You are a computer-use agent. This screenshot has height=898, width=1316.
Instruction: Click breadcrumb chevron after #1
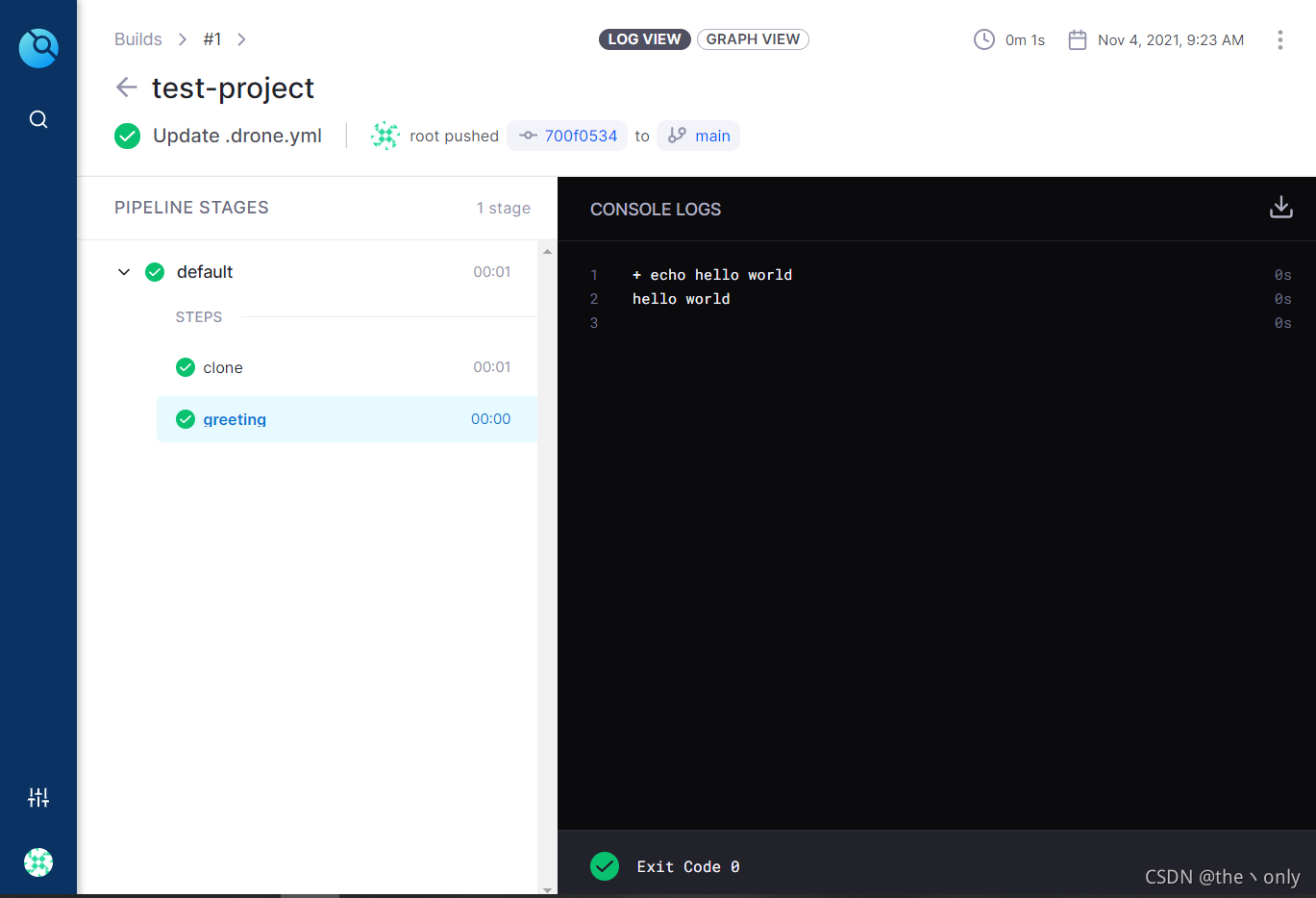click(241, 39)
